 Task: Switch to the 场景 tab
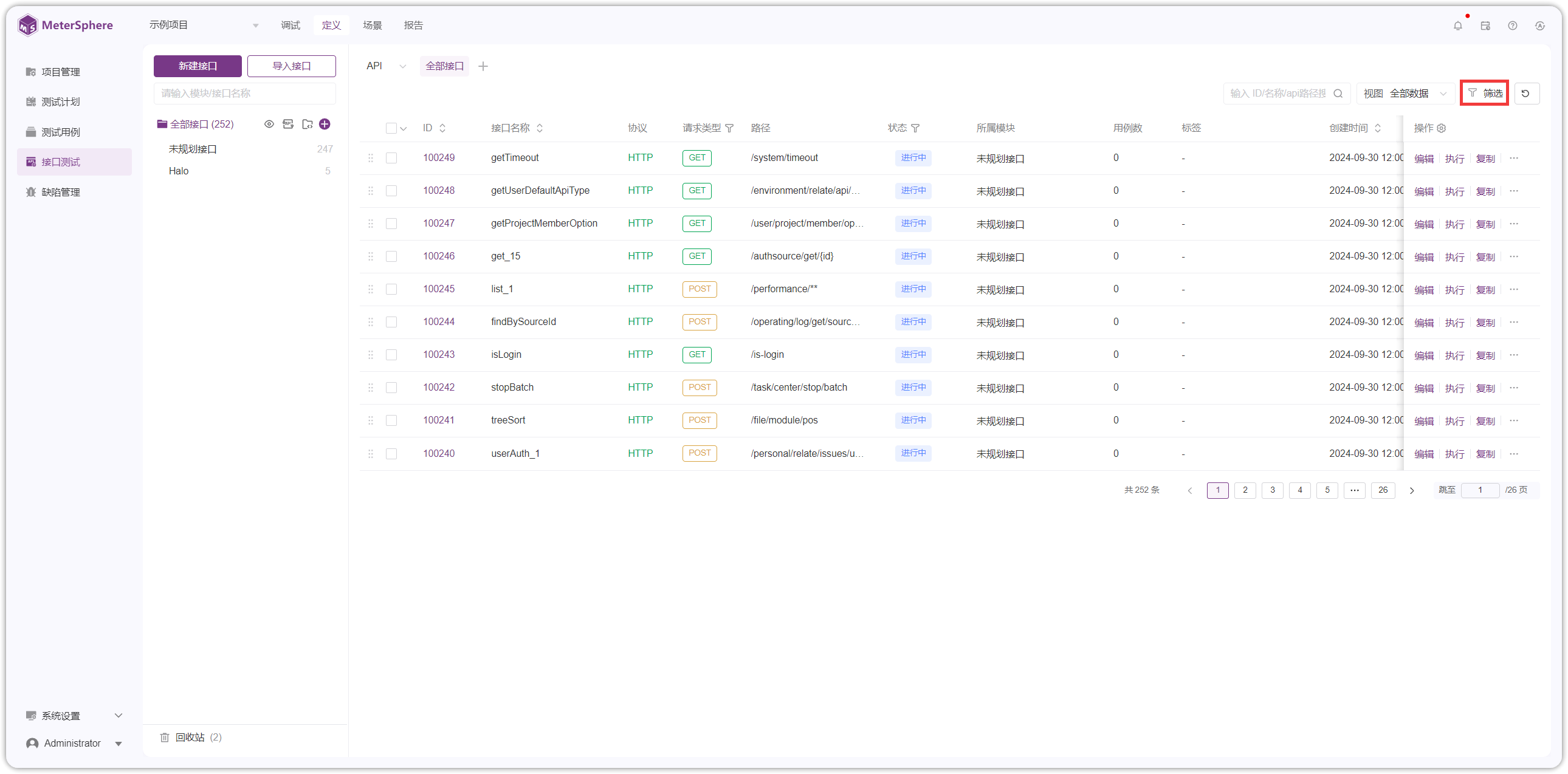click(x=372, y=25)
